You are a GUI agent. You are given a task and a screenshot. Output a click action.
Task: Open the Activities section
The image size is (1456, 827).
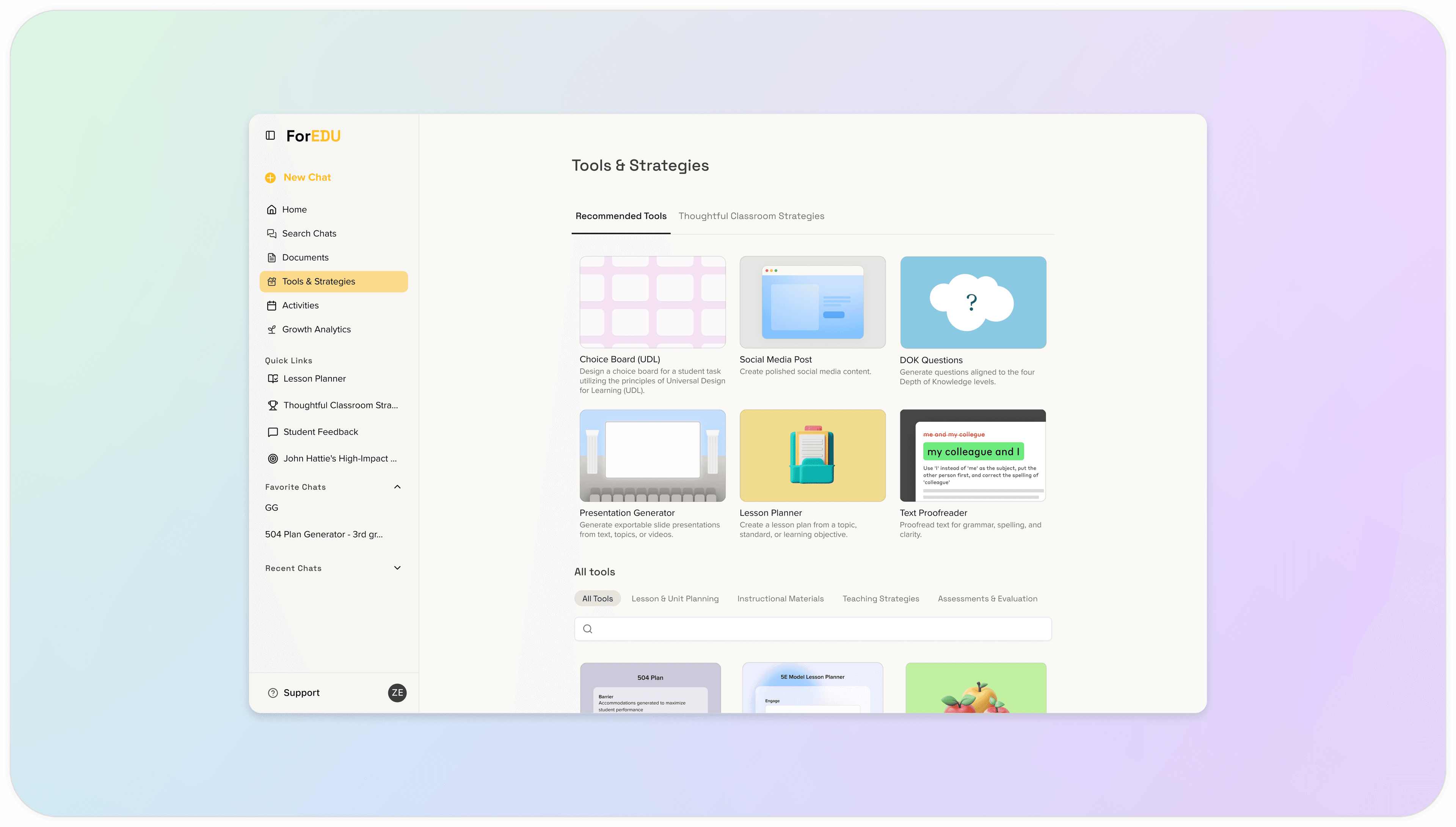(300, 305)
